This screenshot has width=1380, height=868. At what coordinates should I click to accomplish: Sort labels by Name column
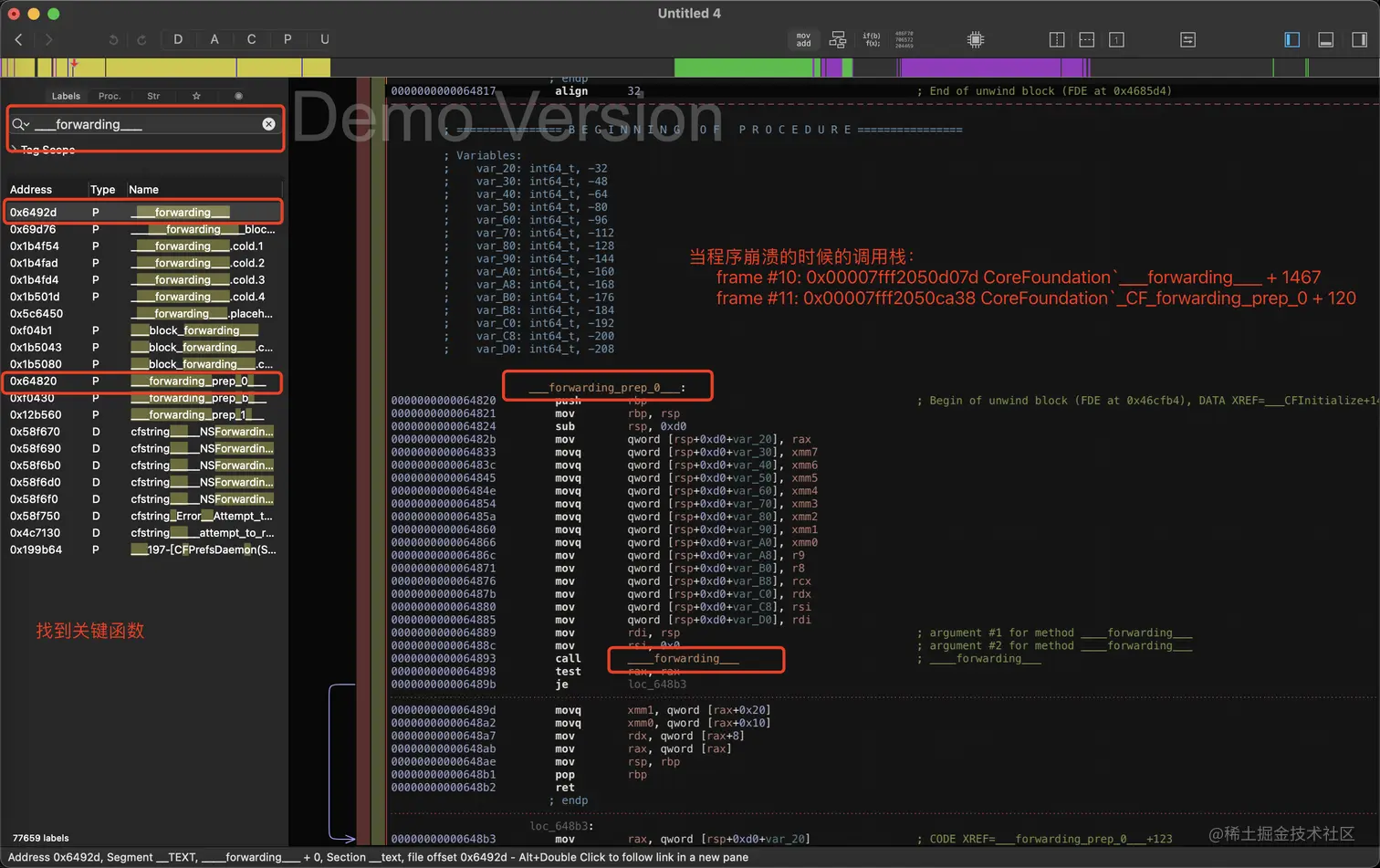(x=143, y=190)
